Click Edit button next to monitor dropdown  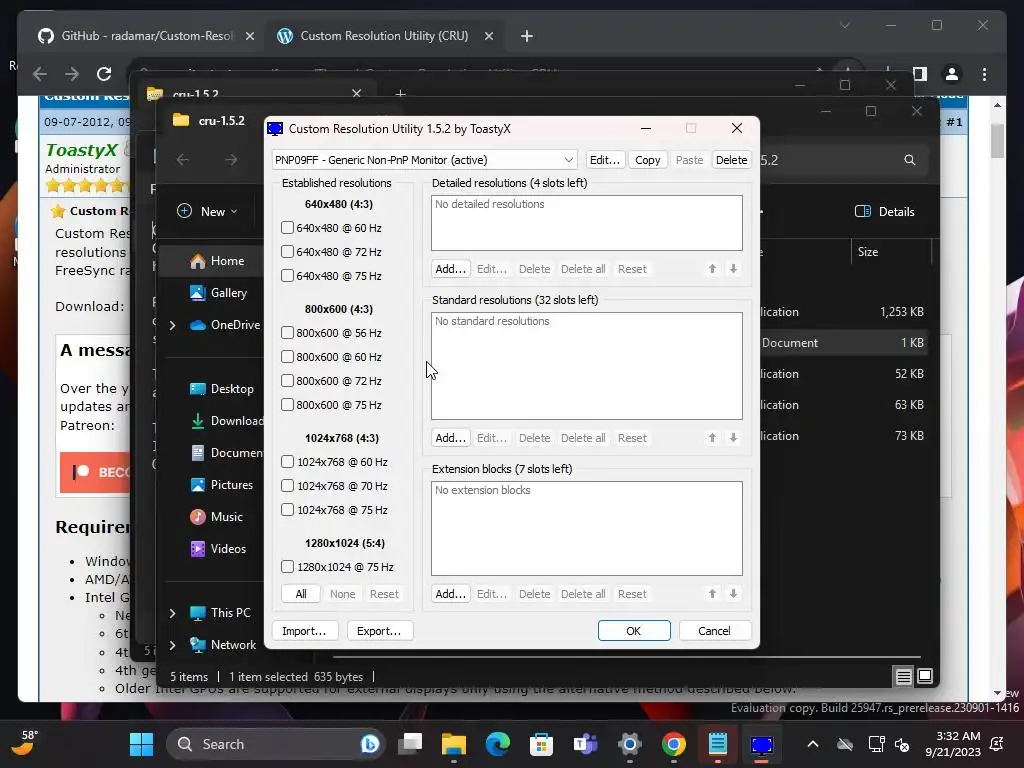605,160
